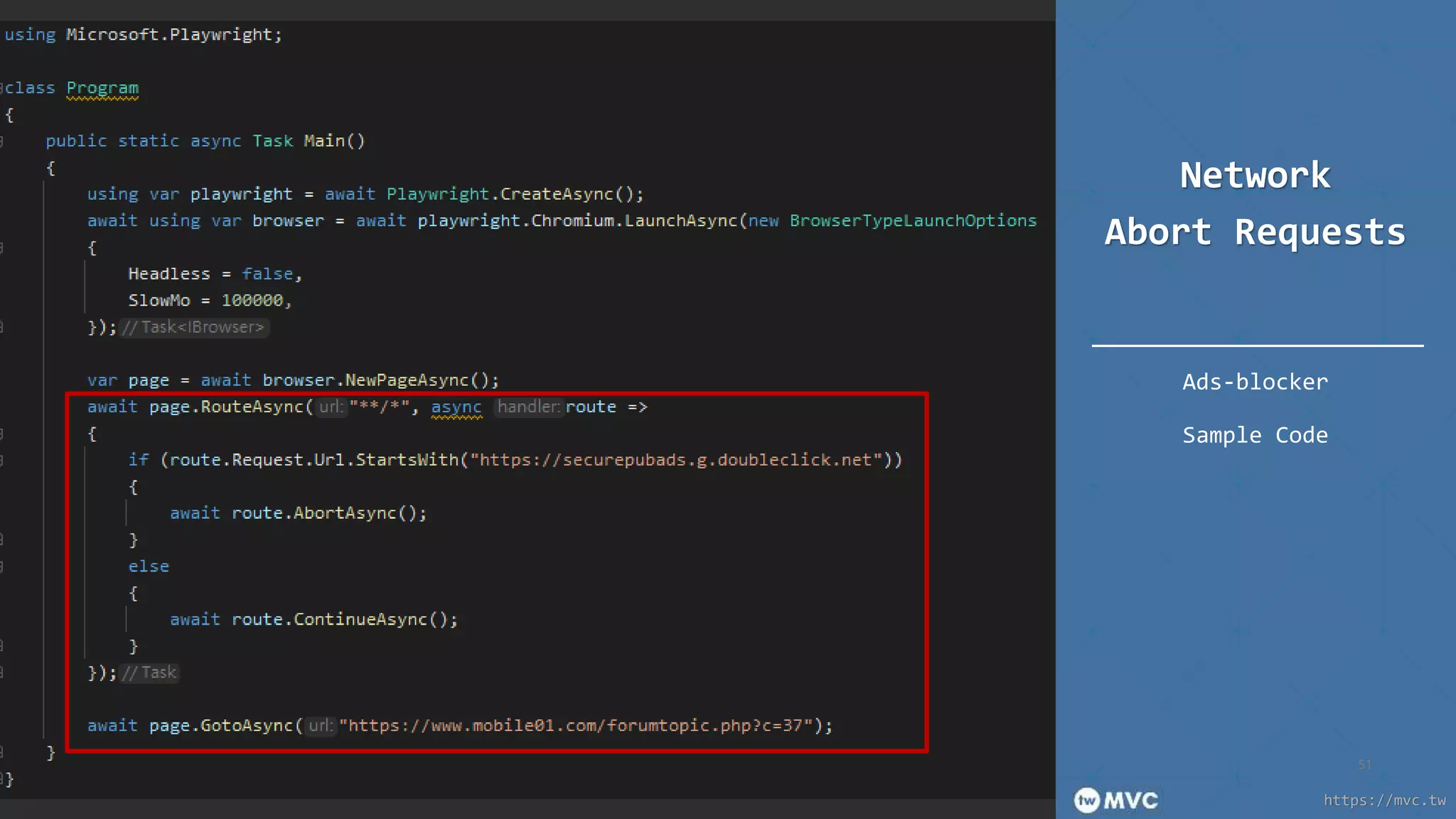This screenshot has height=819, width=1456.
Task: Click the slide number 51
Action: pos(1364,765)
